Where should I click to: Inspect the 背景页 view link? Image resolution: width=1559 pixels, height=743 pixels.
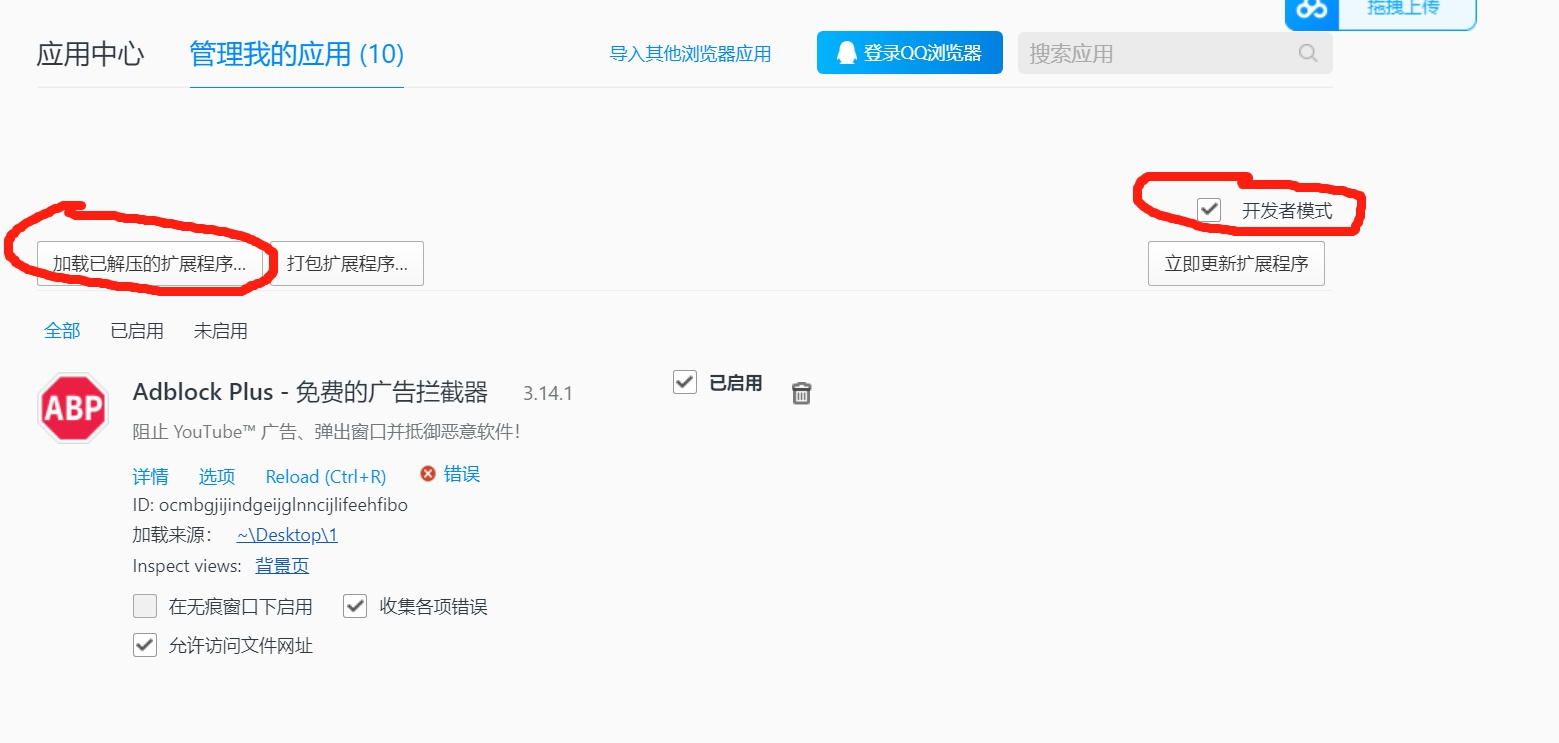282,566
